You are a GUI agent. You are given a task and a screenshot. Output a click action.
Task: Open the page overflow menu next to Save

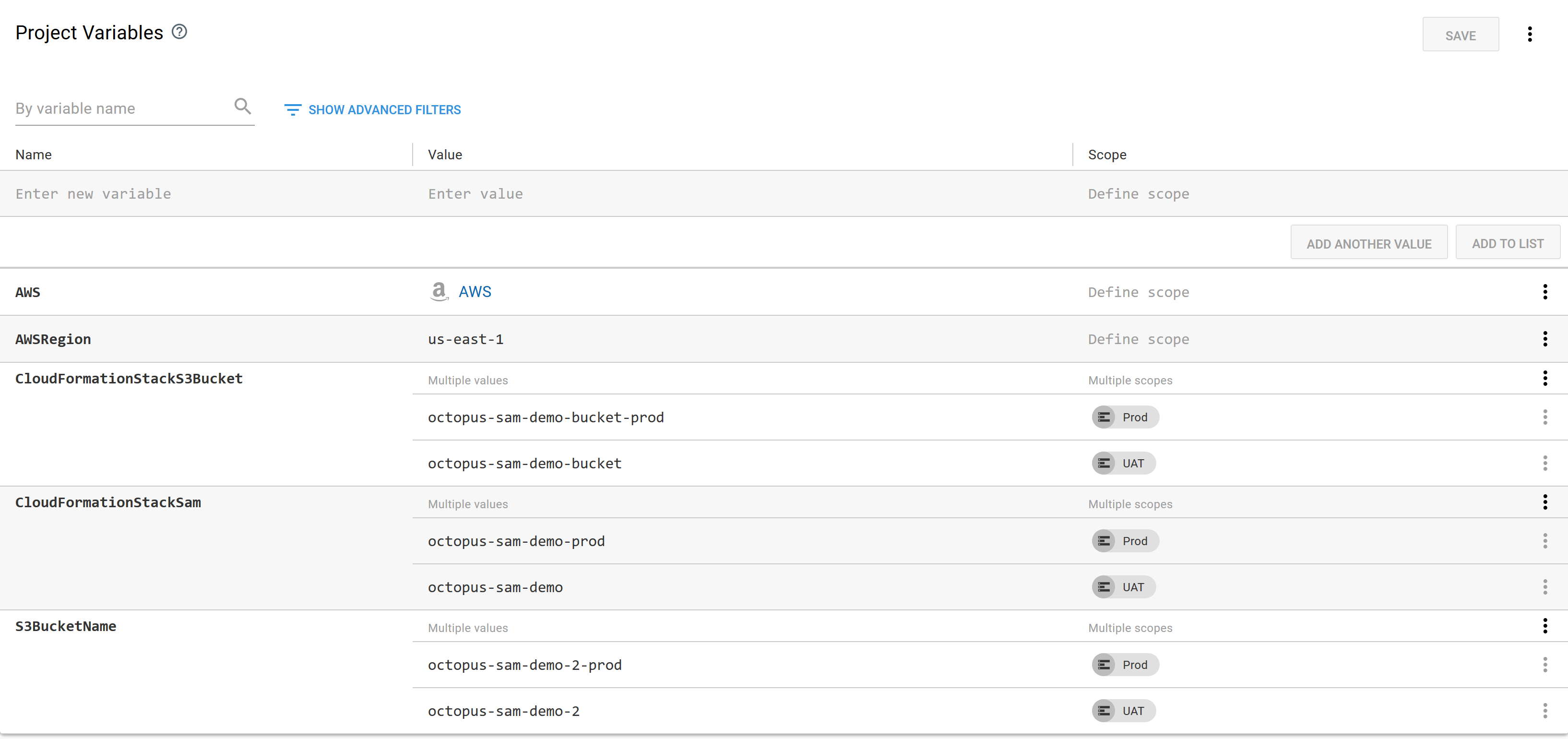[x=1529, y=34]
